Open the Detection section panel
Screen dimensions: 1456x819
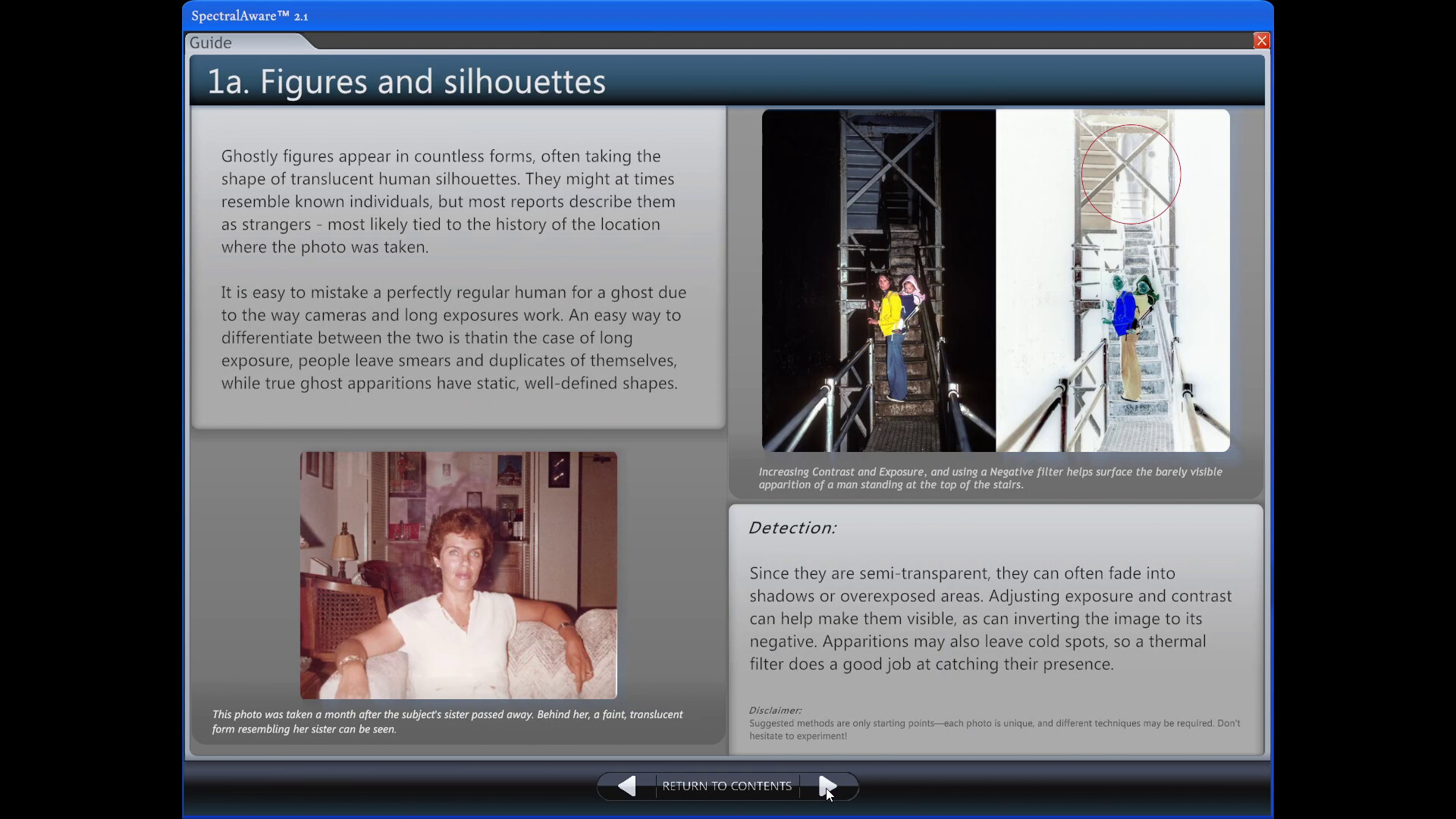(792, 527)
